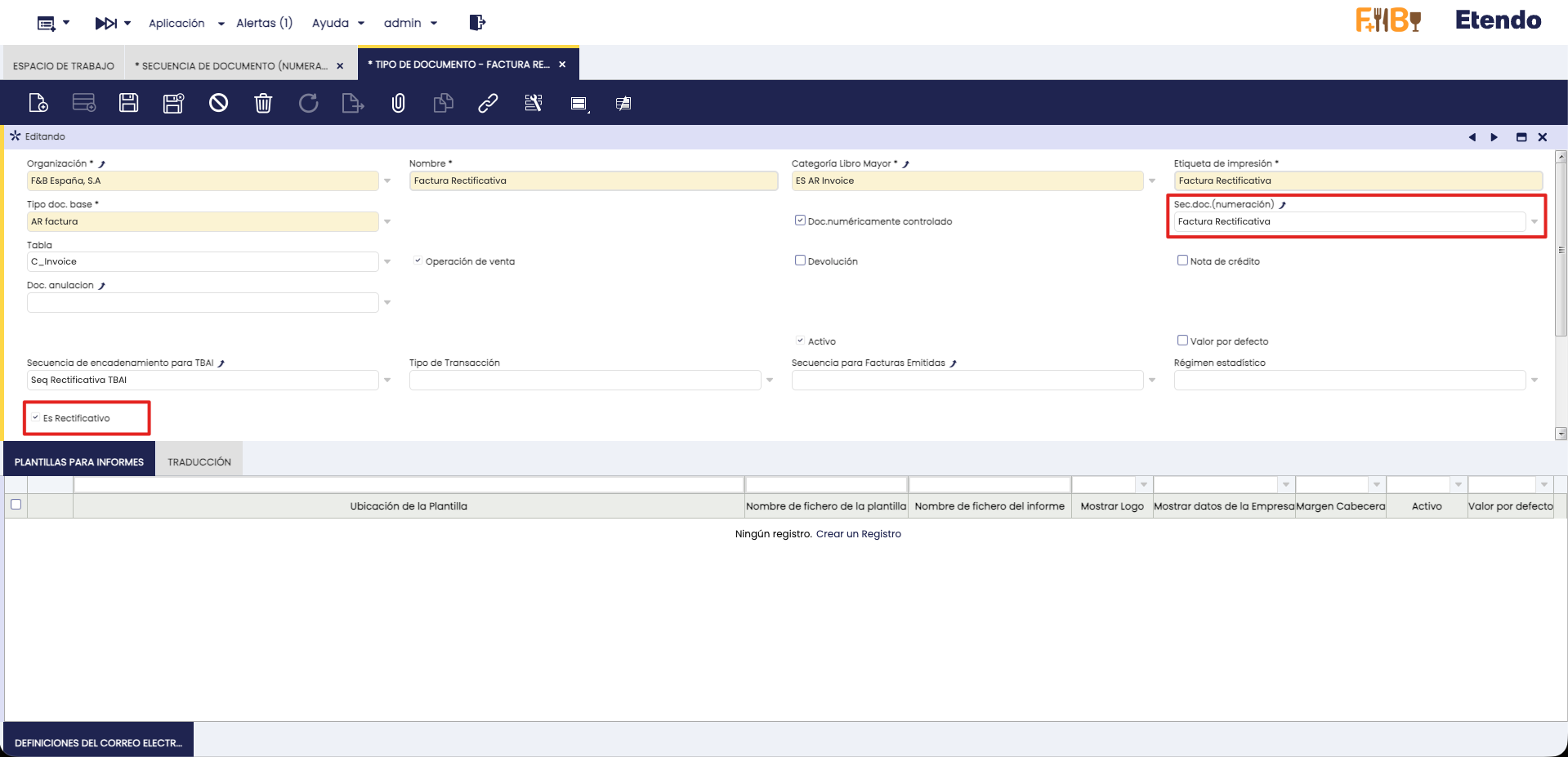Open Alertas (1) notifications

tap(264, 23)
